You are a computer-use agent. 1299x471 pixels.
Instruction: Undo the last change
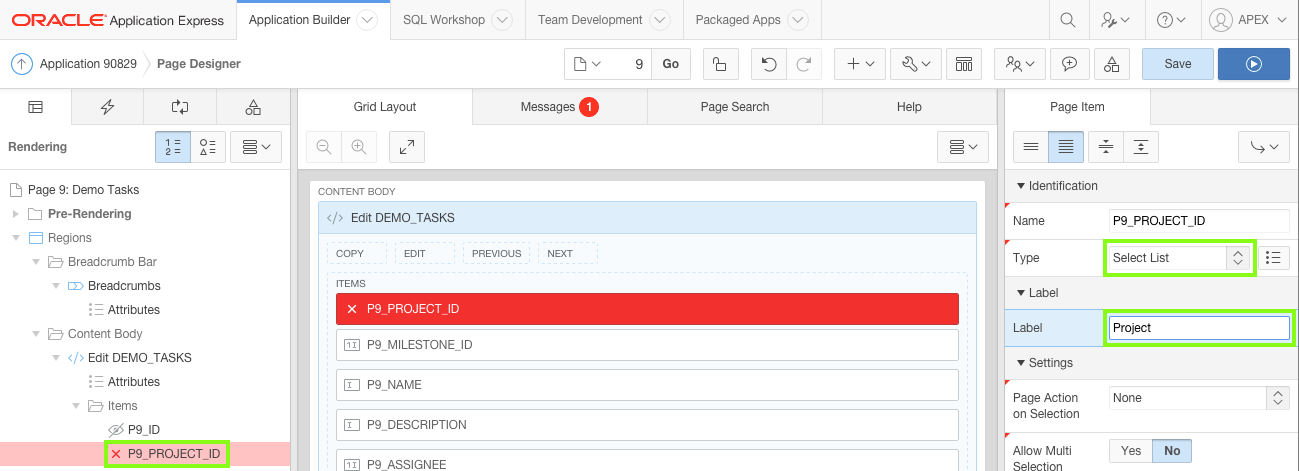768,64
